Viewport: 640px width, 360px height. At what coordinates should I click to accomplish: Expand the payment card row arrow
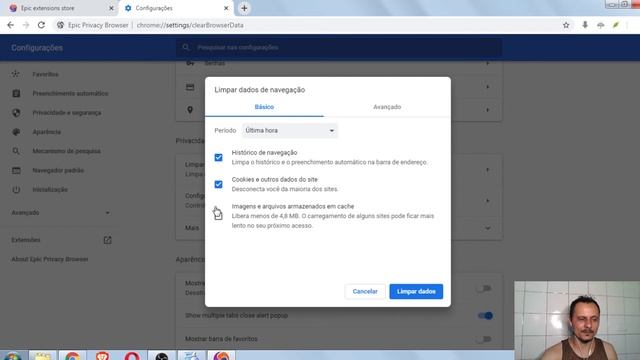click(487, 87)
